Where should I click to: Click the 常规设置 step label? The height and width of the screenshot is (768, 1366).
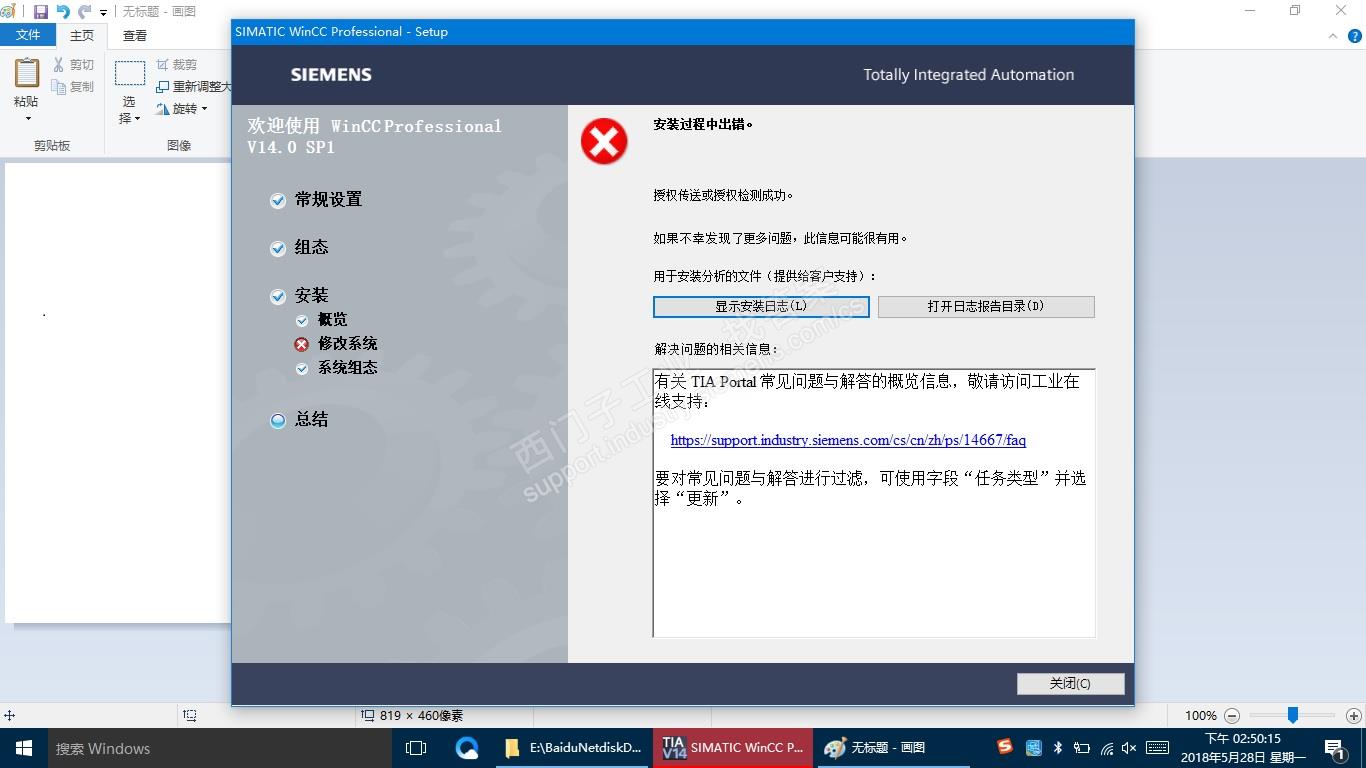tap(328, 200)
